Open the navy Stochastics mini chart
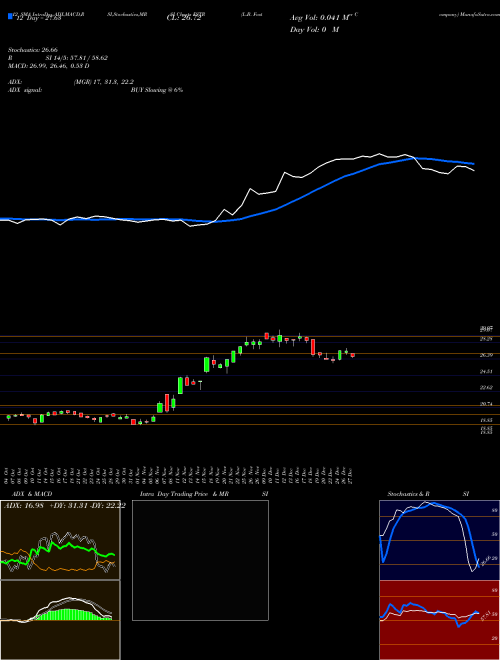This screenshot has width=500, height=660. (439, 540)
